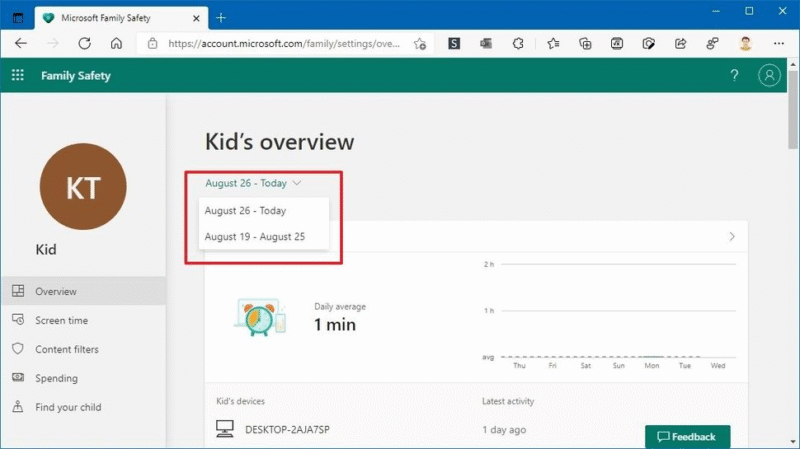800x449 pixels.
Task: Expand the August 26 - Today date dropdown
Action: coord(253,183)
